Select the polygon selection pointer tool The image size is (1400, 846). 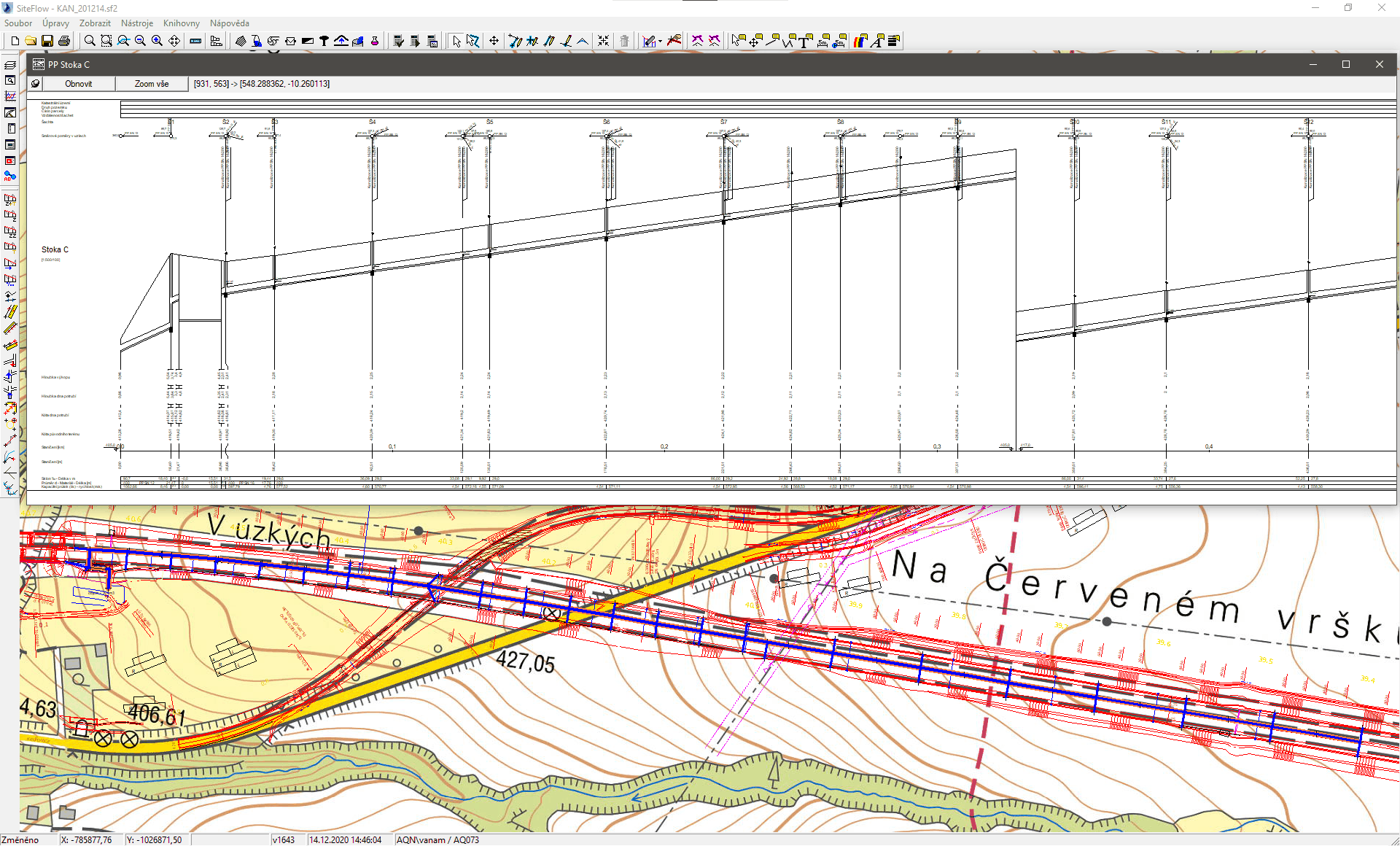click(x=473, y=41)
